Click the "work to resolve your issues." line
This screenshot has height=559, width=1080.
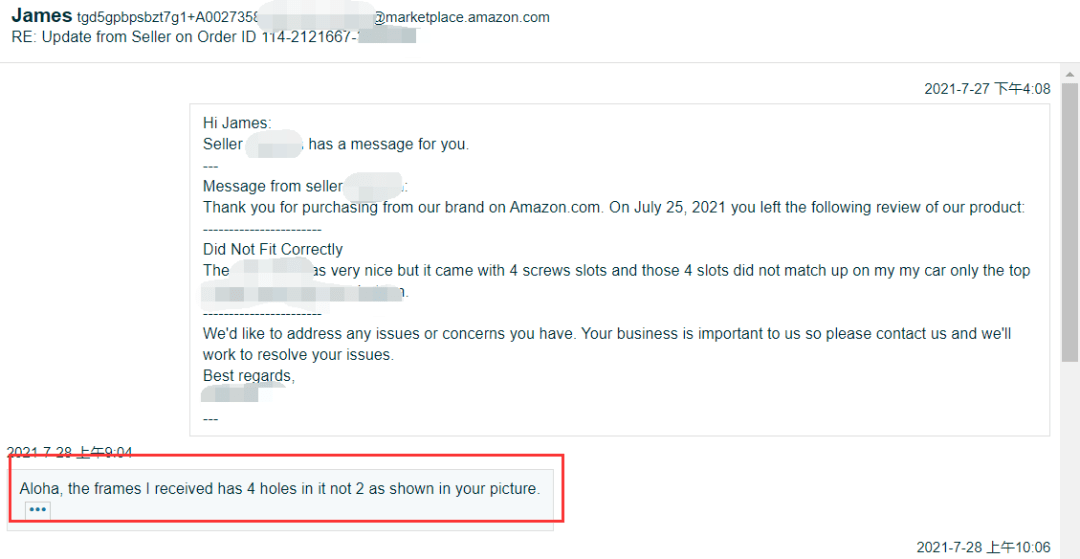[298, 354]
